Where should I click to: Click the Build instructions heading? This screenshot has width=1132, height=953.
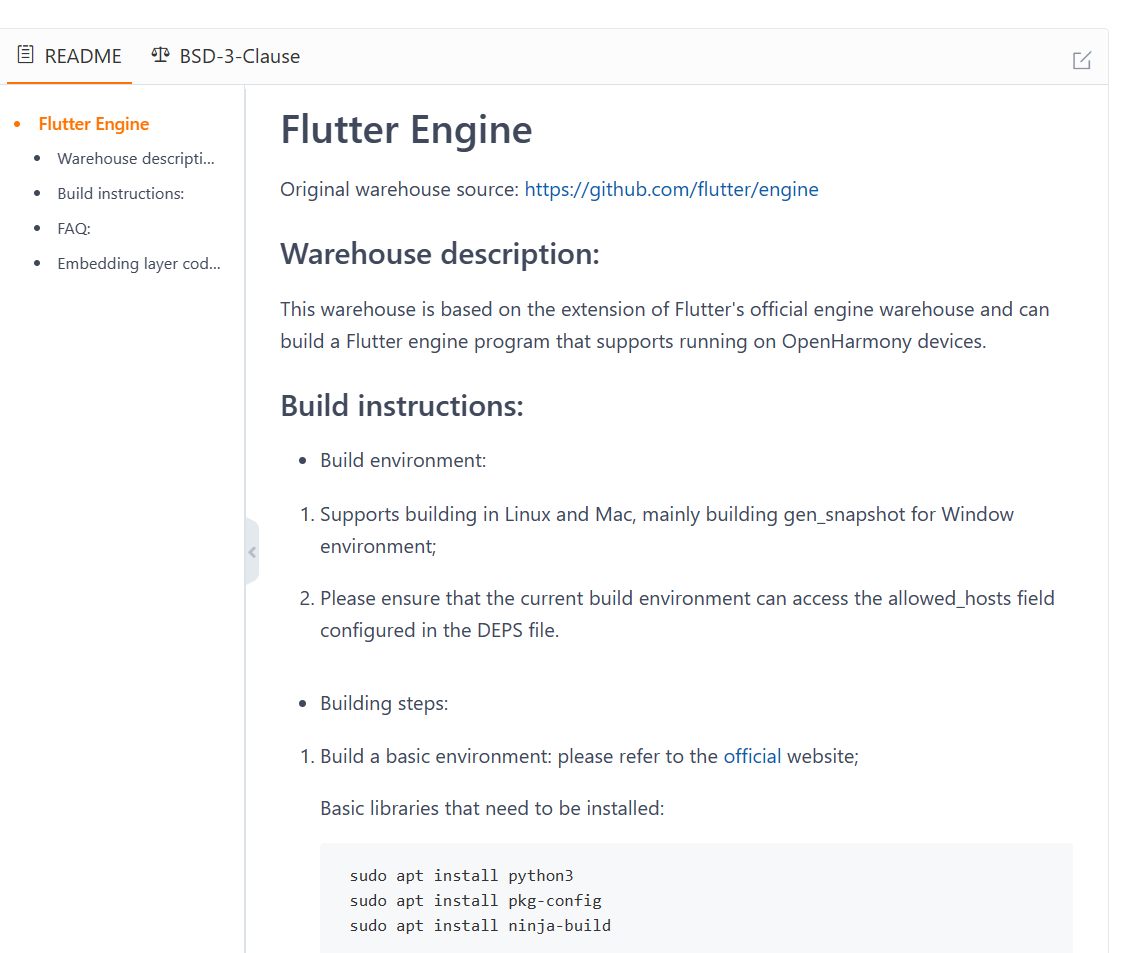click(401, 406)
